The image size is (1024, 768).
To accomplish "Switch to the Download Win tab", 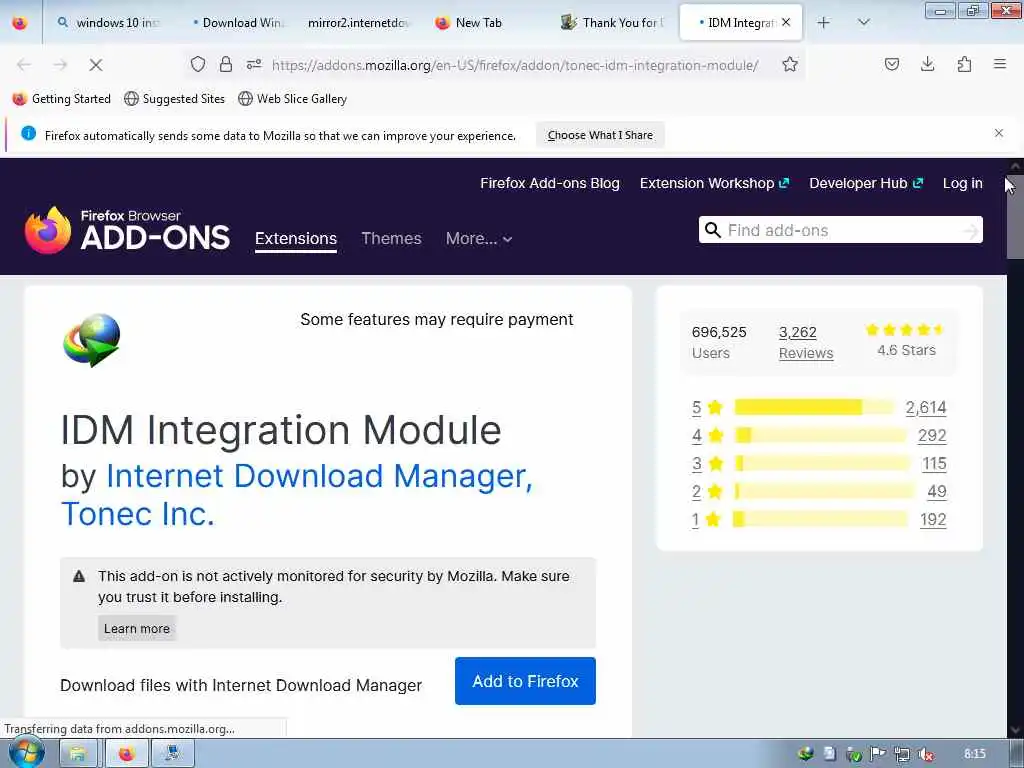I will (237, 23).
